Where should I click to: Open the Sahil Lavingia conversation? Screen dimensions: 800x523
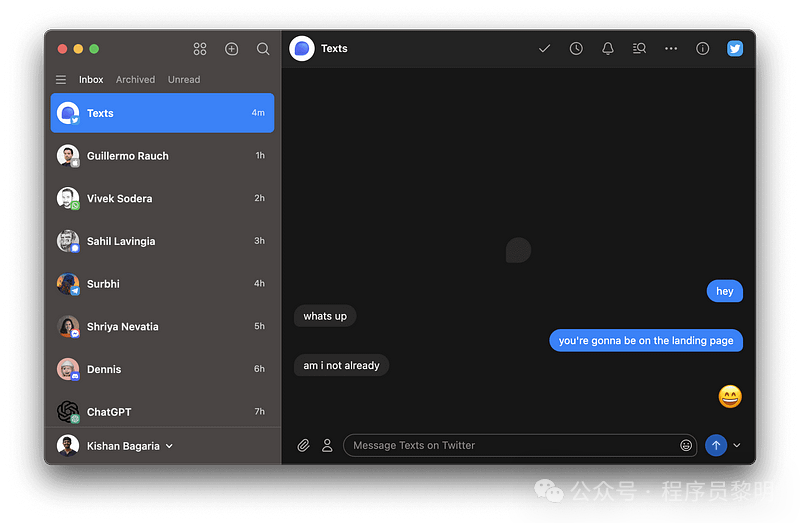click(162, 241)
